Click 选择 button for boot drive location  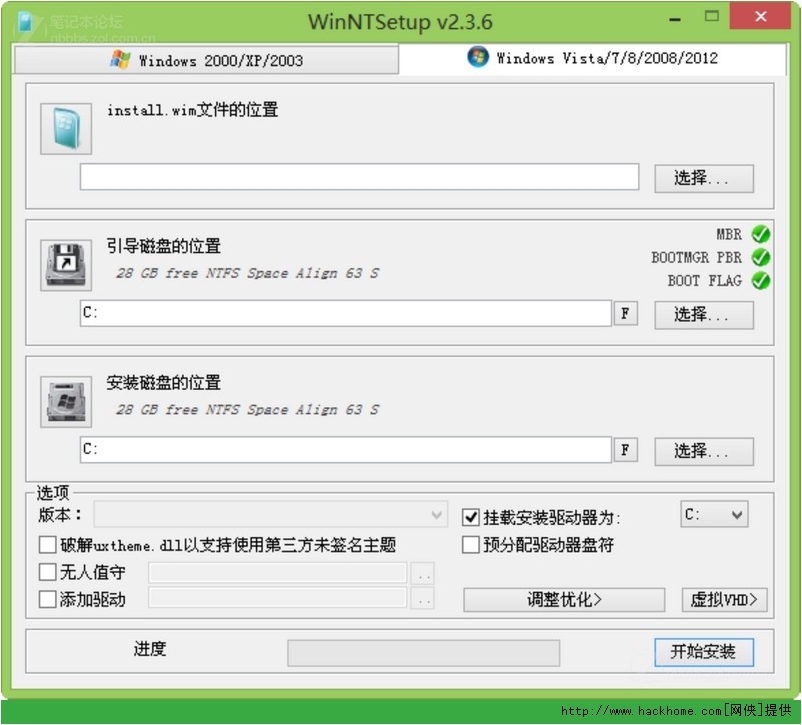point(704,315)
